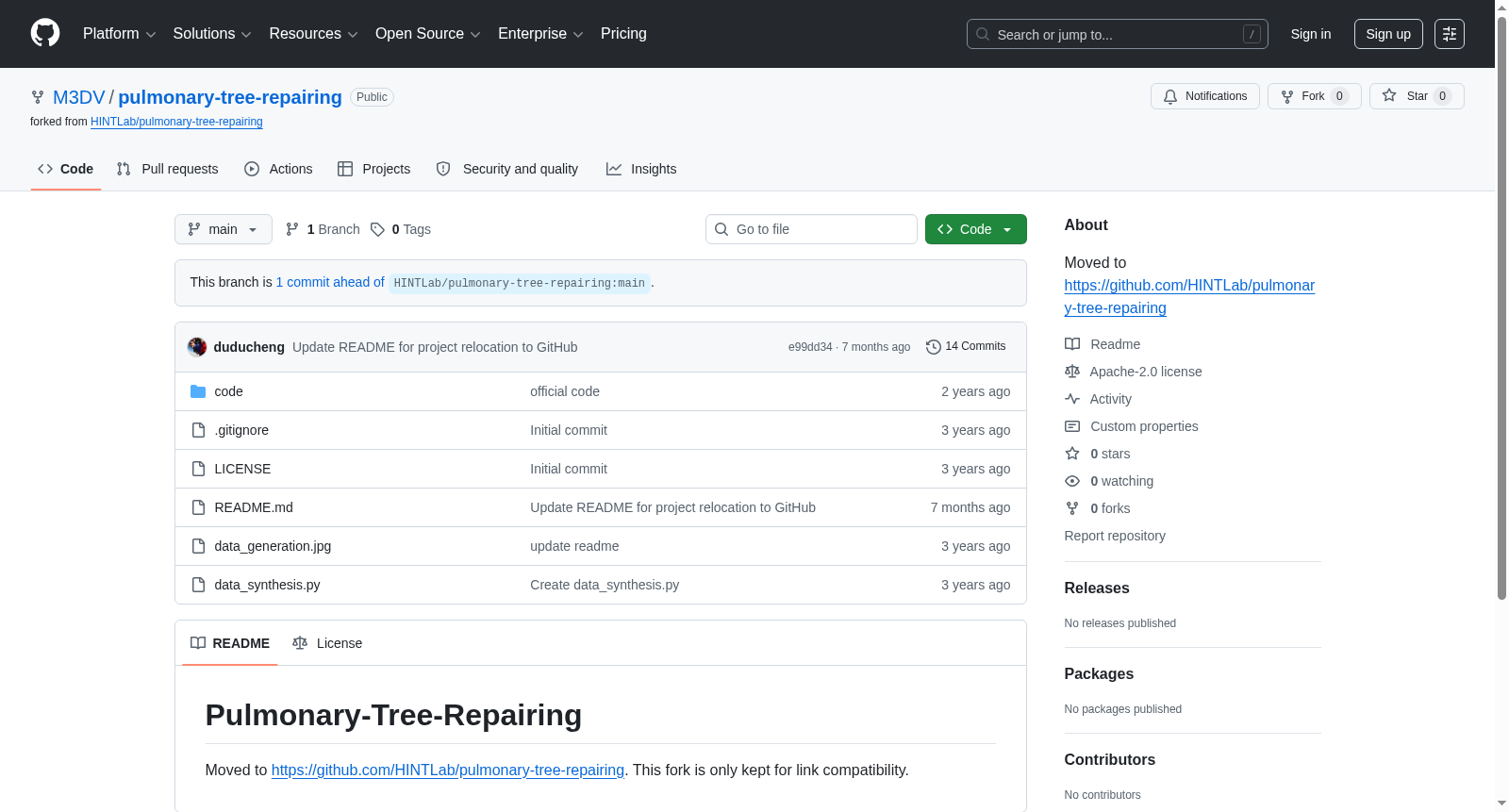Click the Packages heading

coord(1099,673)
